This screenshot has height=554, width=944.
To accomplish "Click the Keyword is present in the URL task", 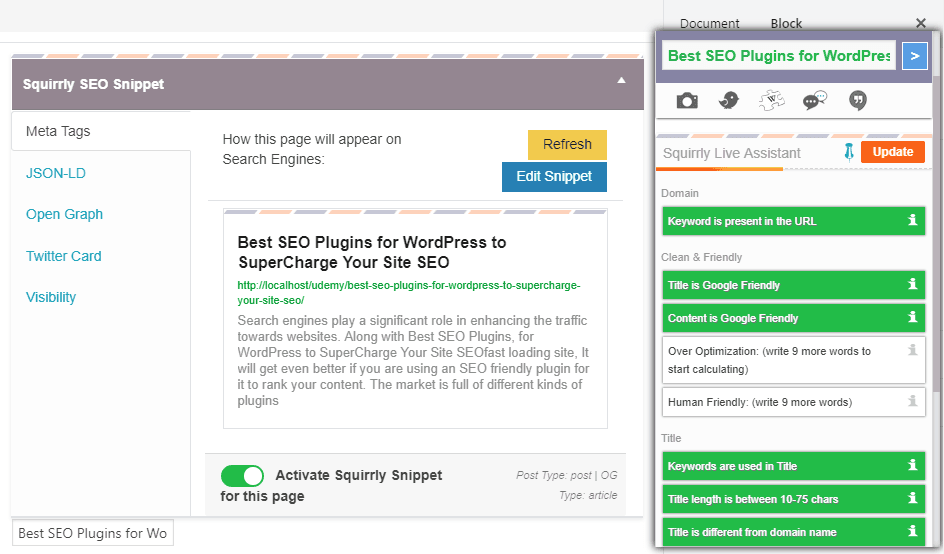I will (793, 221).
